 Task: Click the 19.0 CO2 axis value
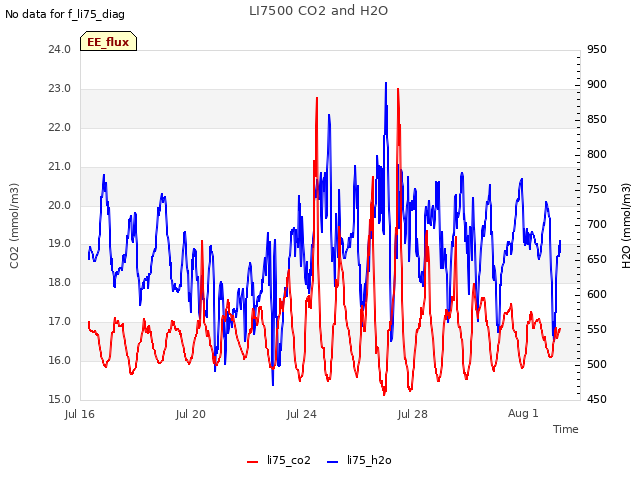point(60,244)
